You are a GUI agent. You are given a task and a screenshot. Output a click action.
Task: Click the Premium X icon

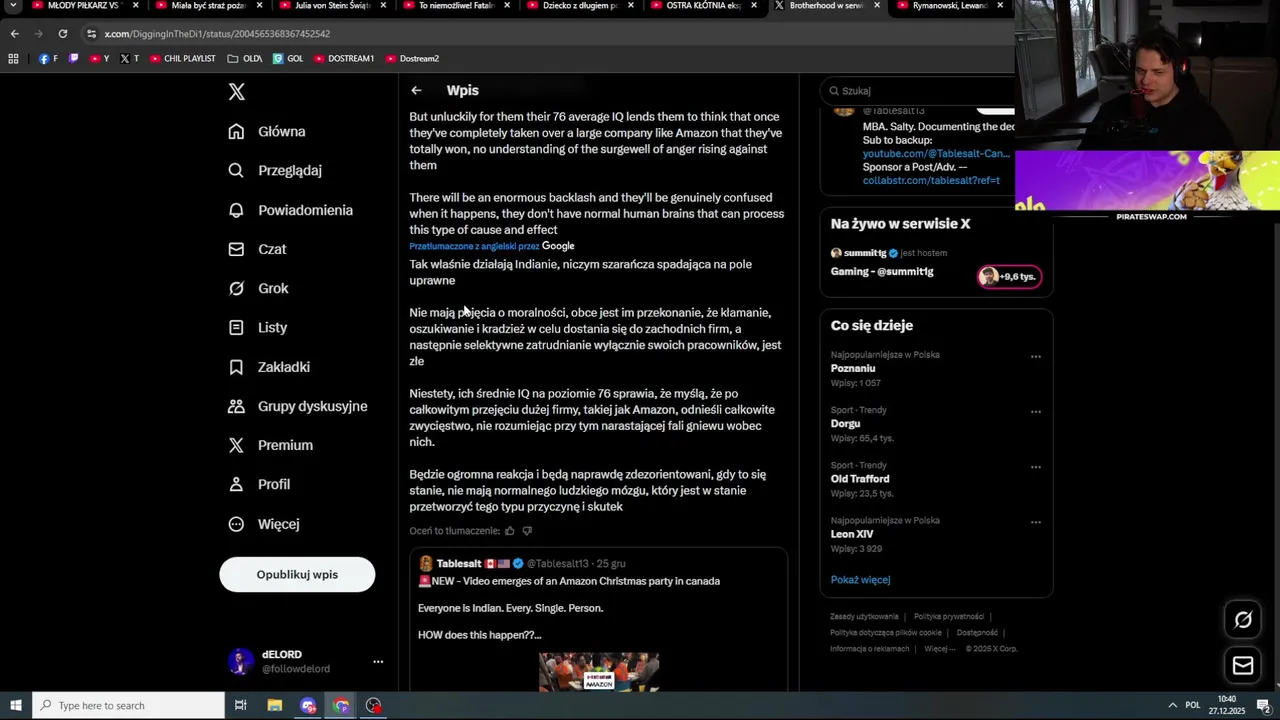point(236,445)
